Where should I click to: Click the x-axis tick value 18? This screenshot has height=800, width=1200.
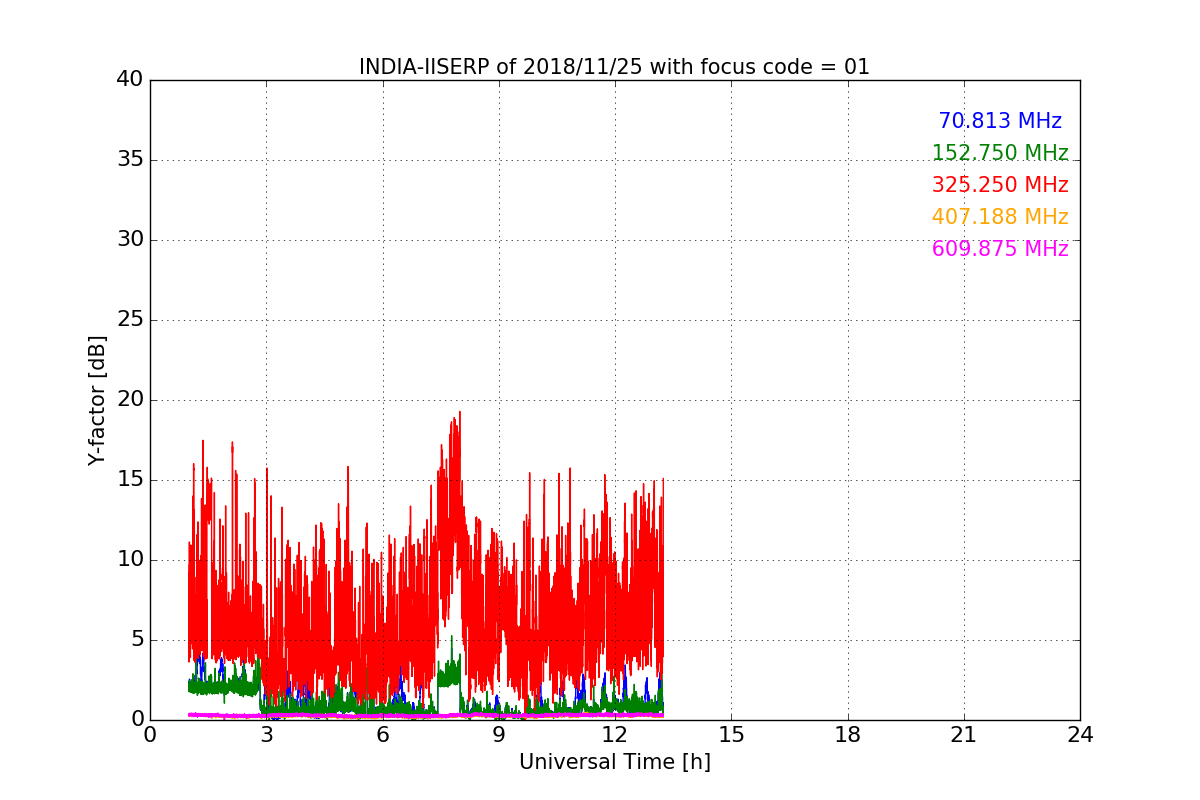[x=848, y=735]
